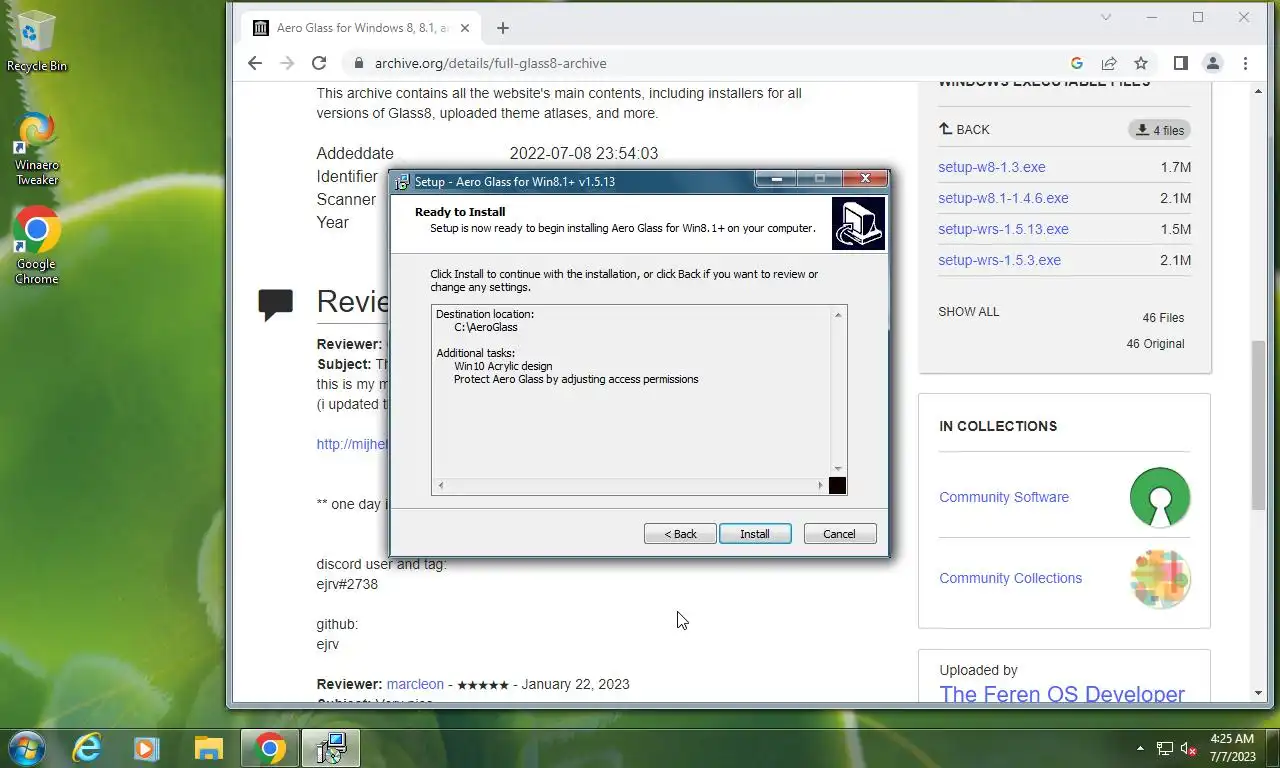
Task: Go Back in the setup wizard
Action: [x=680, y=534]
